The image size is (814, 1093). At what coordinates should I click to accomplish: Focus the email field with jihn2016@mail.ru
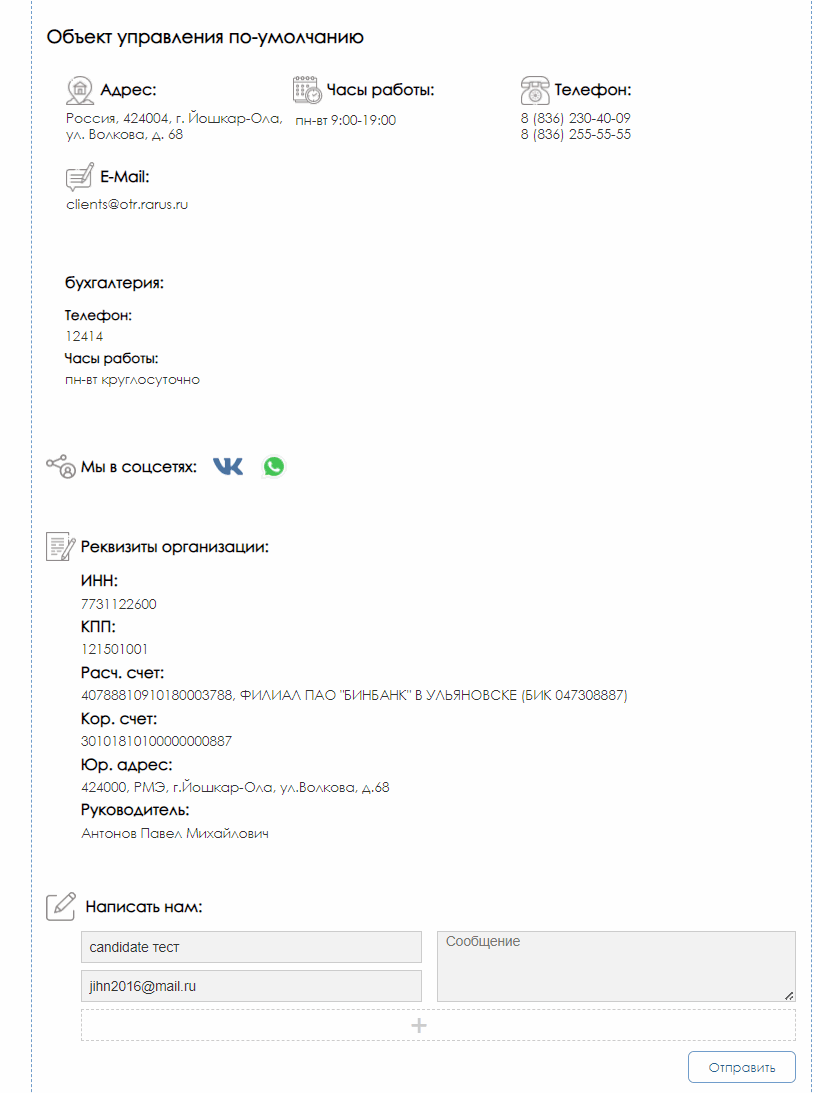[x=252, y=986]
